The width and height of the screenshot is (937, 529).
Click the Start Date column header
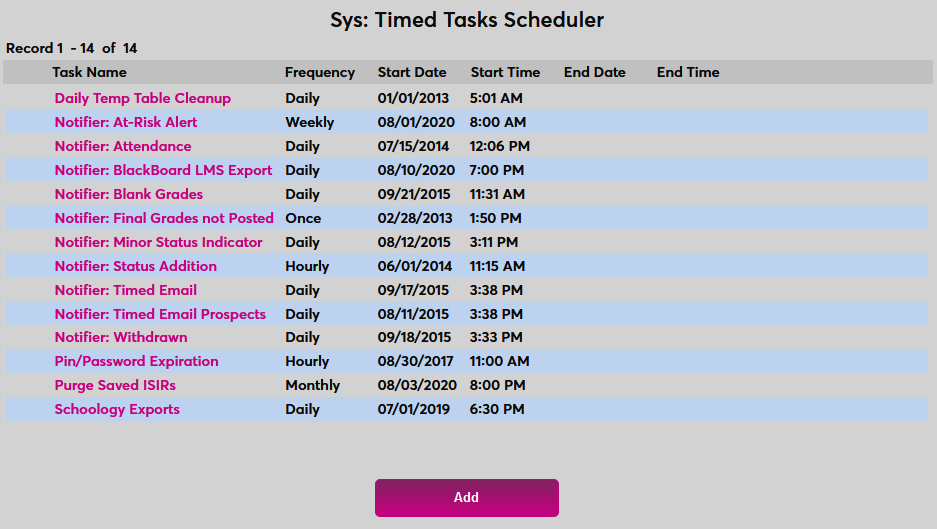412,72
